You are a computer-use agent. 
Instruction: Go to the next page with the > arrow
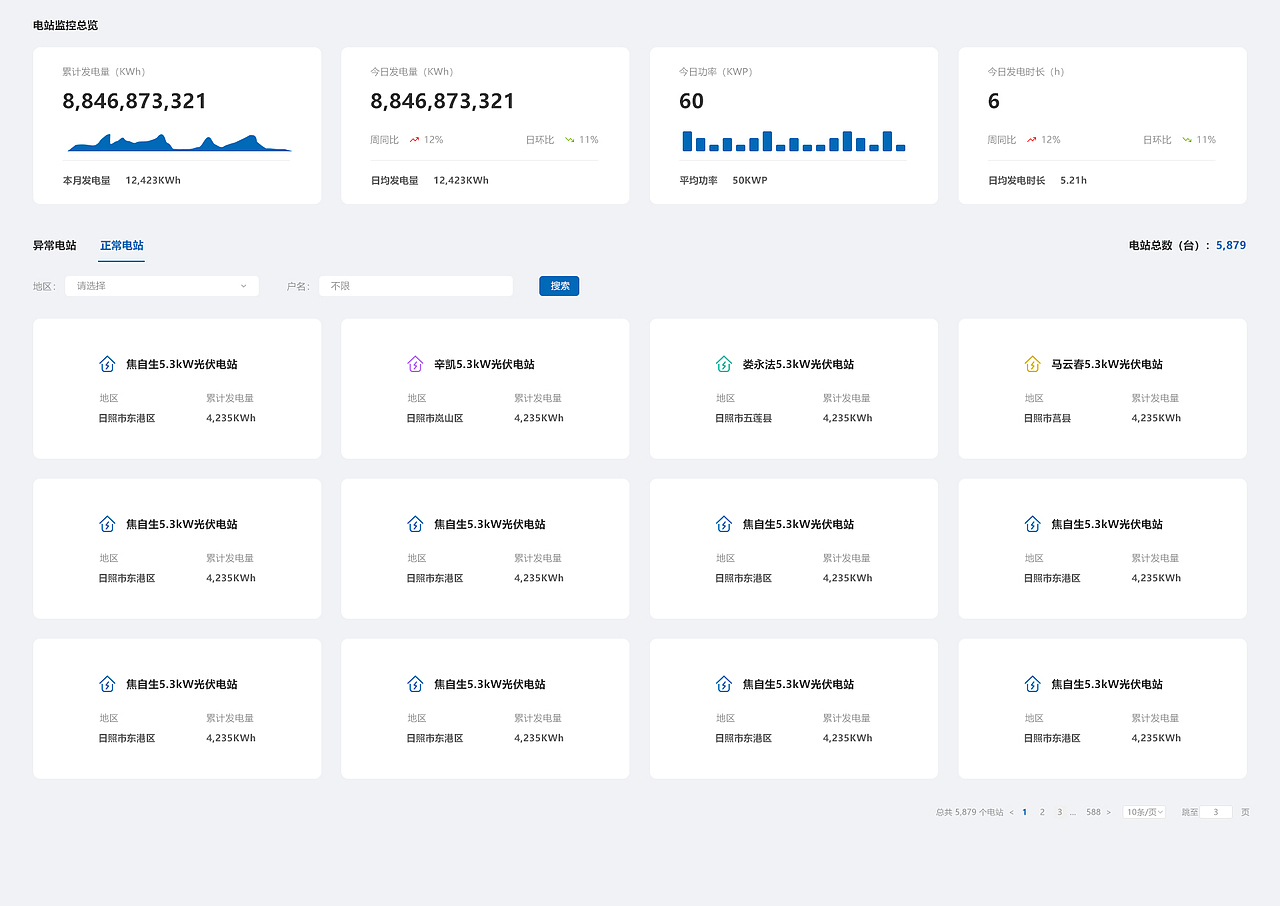(1108, 812)
